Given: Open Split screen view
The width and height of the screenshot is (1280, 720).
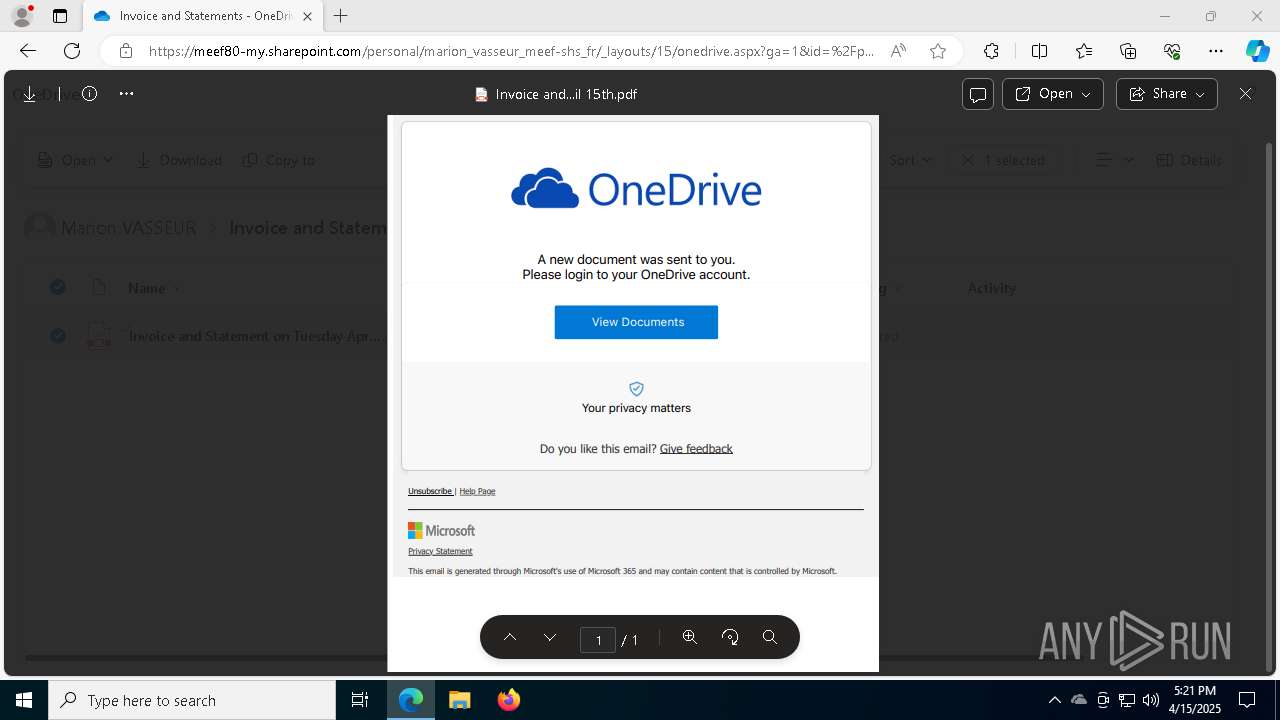Looking at the screenshot, I should click(1039, 51).
